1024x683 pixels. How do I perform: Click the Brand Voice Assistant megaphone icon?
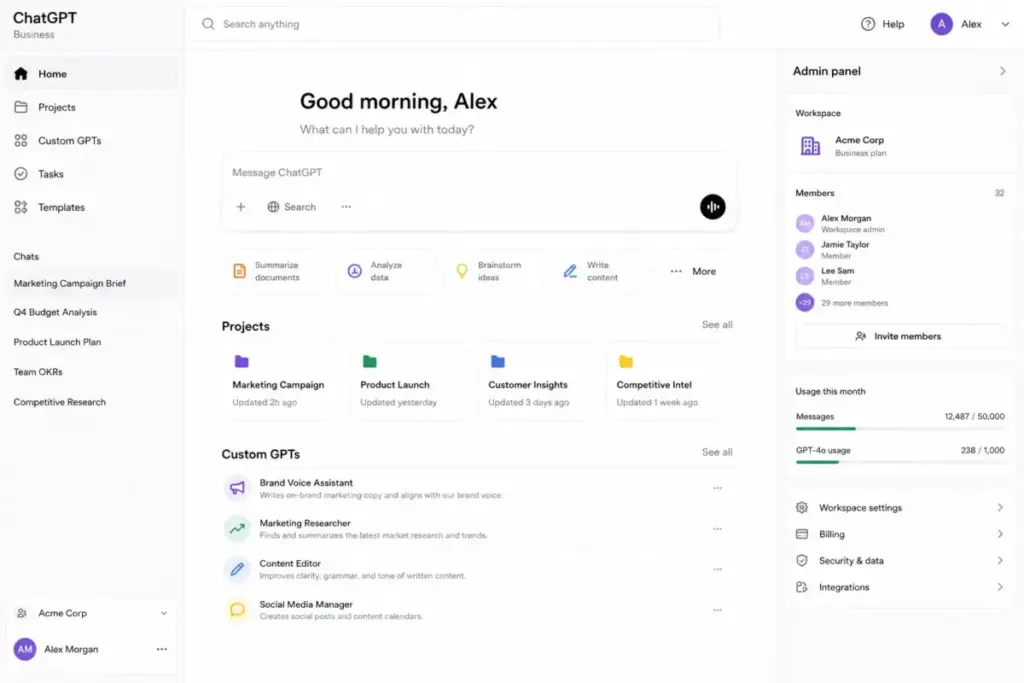point(237,488)
